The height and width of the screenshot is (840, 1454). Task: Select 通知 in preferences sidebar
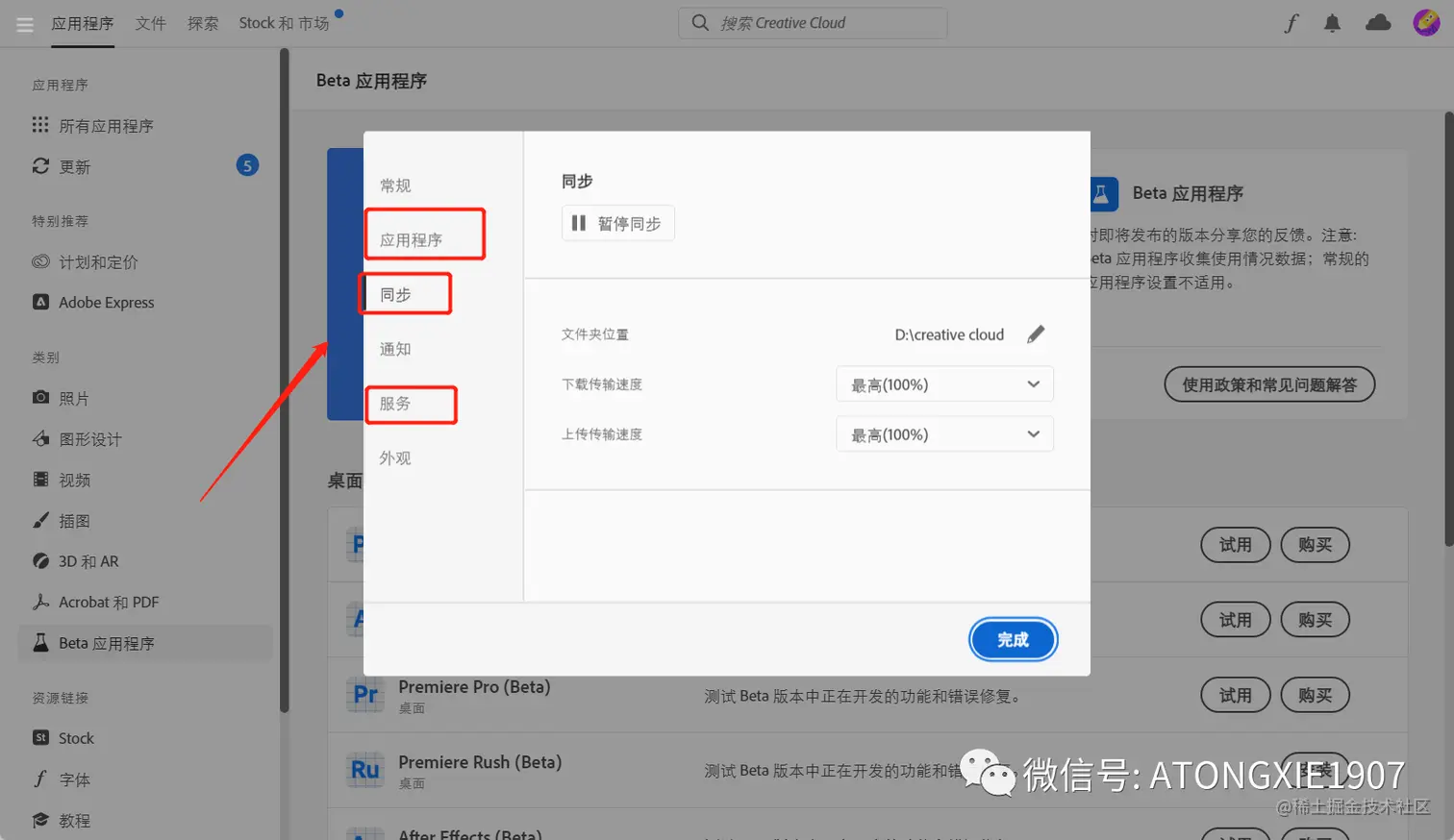pyautogui.click(x=395, y=349)
